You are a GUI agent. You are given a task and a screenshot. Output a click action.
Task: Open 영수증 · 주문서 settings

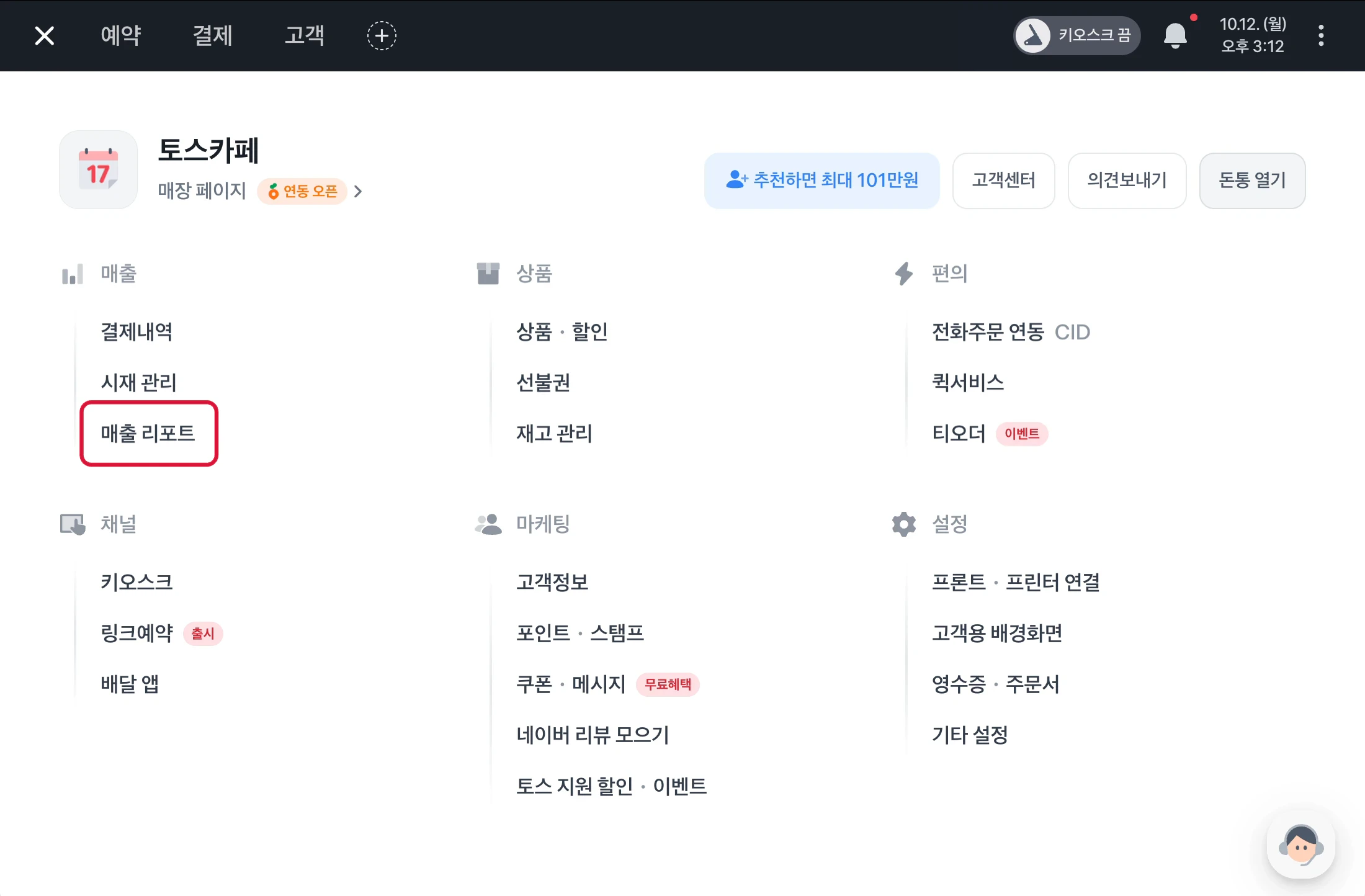[x=995, y=684]
